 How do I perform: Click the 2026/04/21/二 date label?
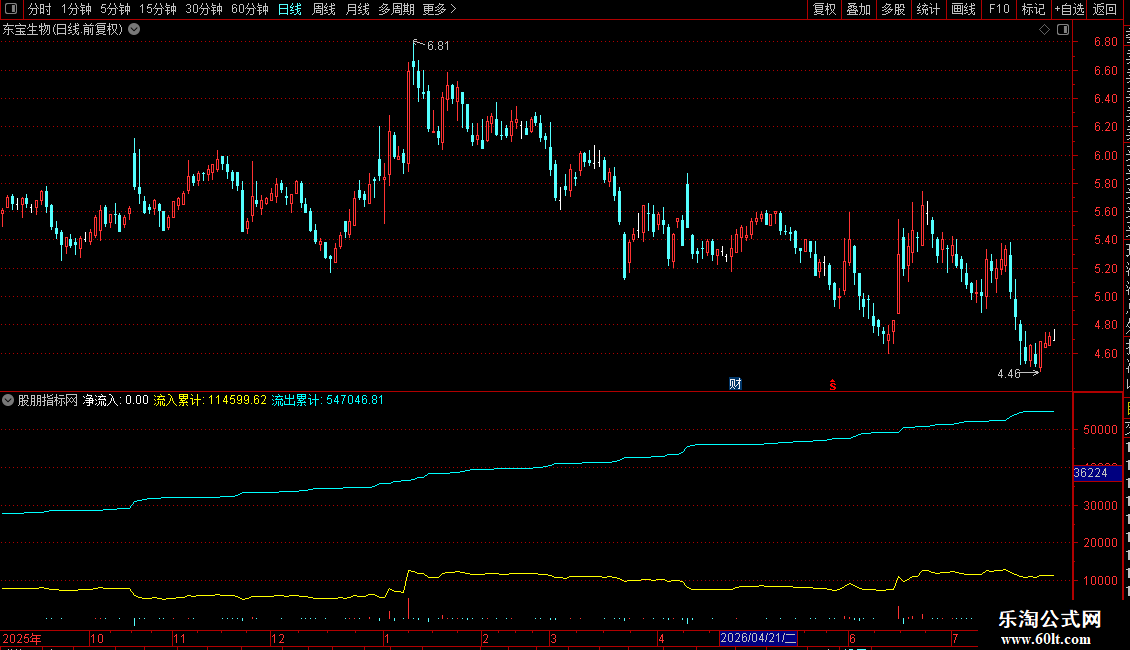coord(758,638)
